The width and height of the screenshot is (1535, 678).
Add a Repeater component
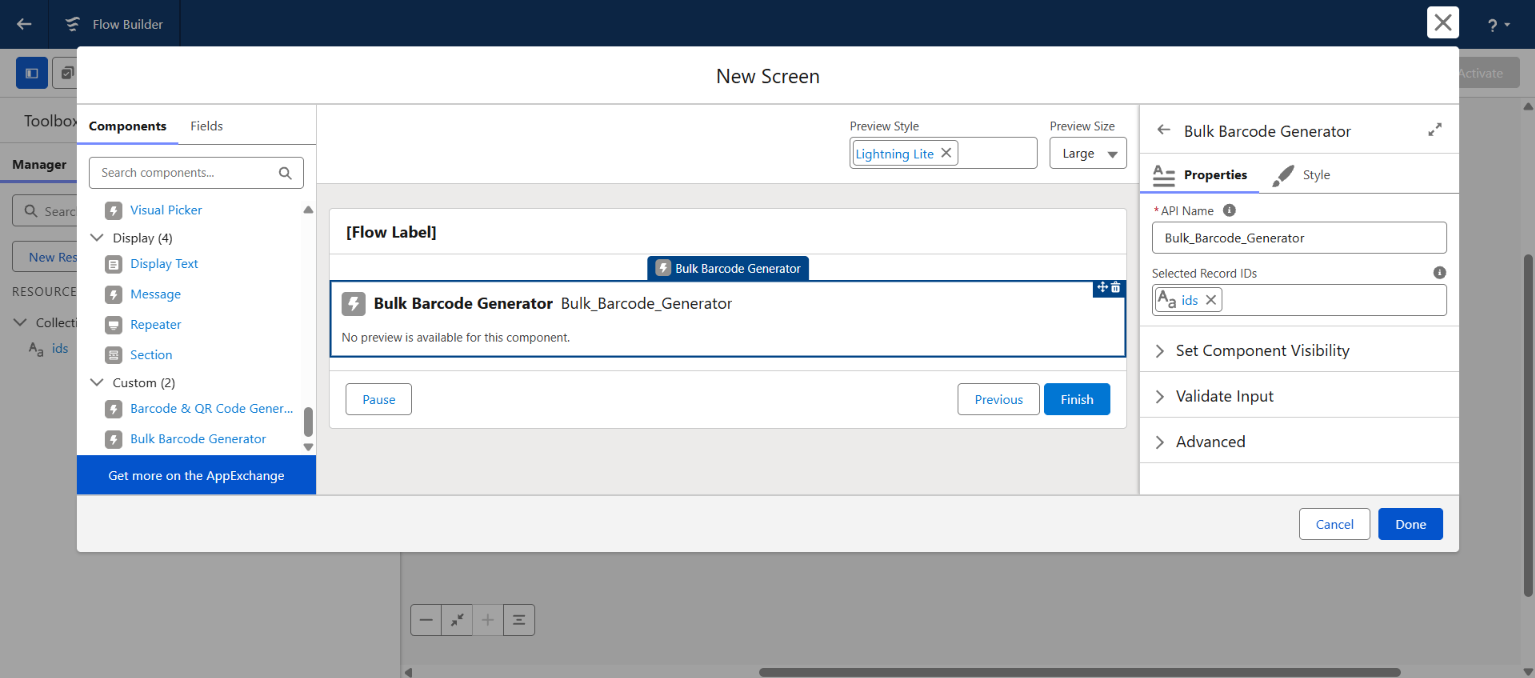pos(156,325)
